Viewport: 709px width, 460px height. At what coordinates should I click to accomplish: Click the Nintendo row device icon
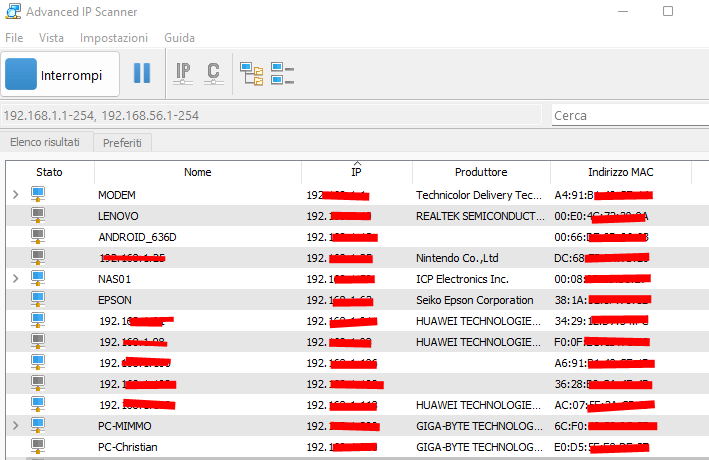pos(38,257)
